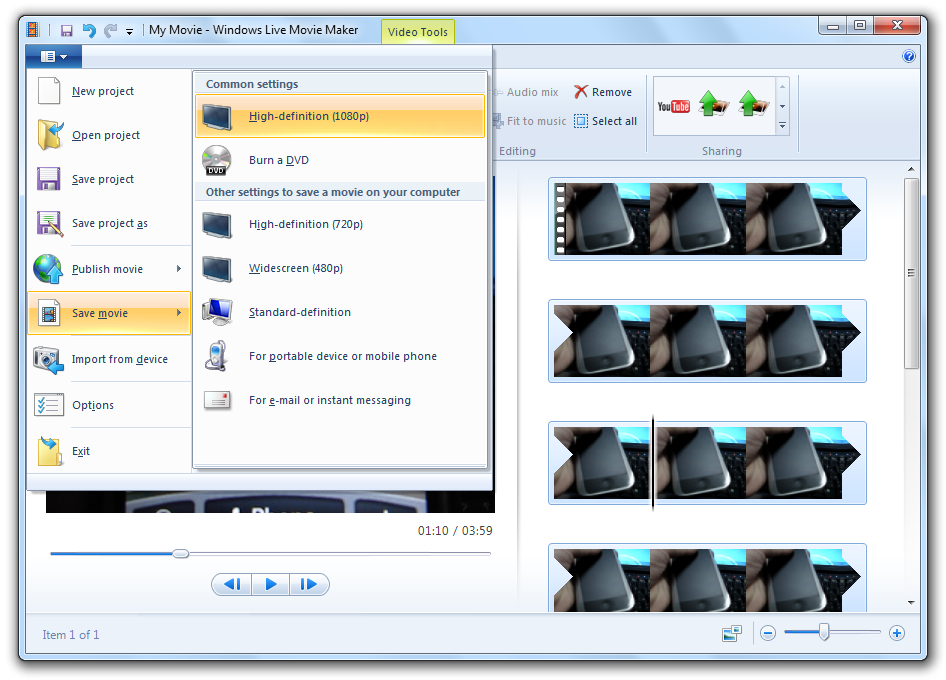Click the storyboard scrollbar down arrow
The image size is (946, 680).
point(911,603)
